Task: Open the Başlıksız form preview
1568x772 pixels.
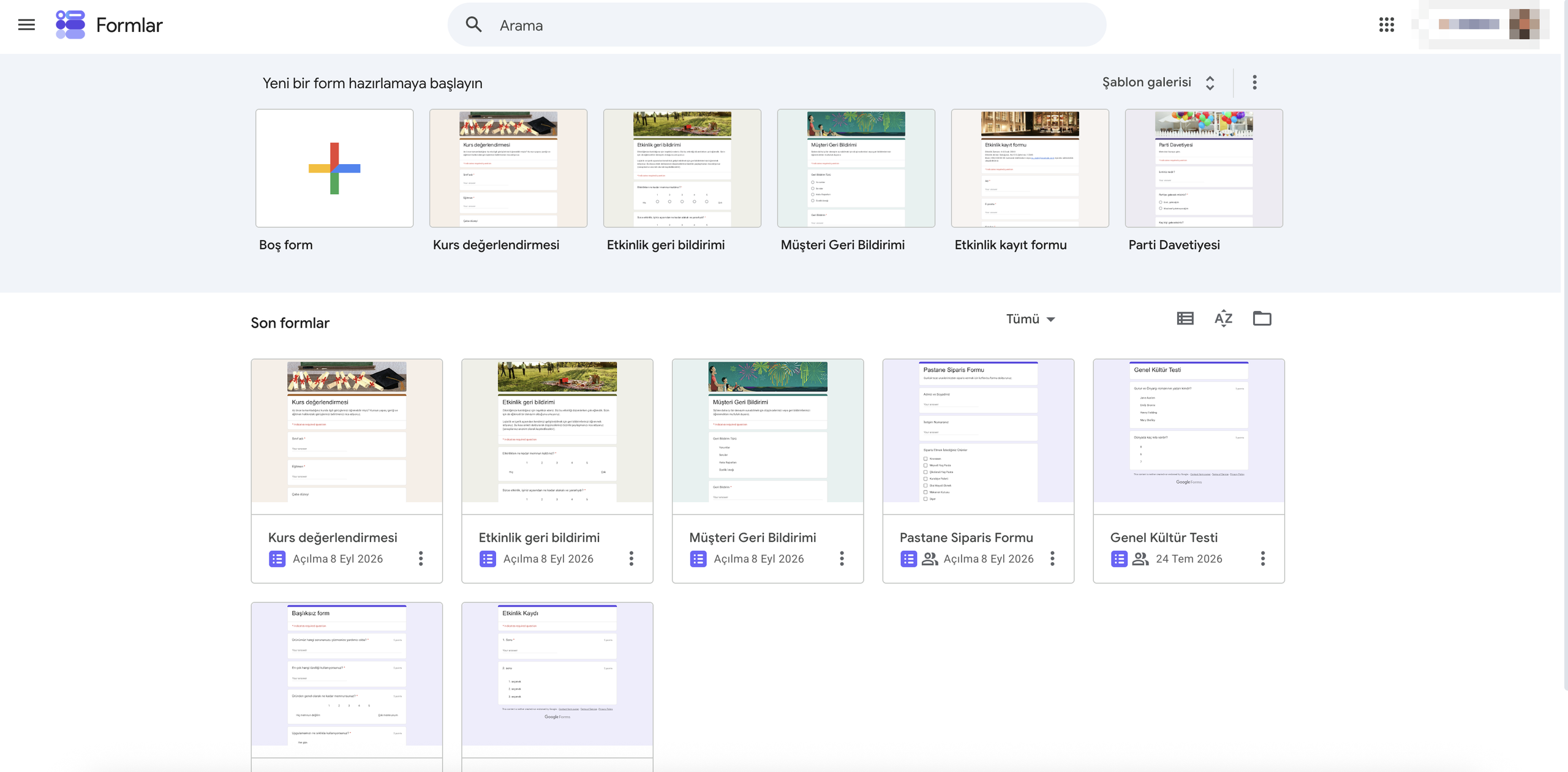Action: coord(347,680)
